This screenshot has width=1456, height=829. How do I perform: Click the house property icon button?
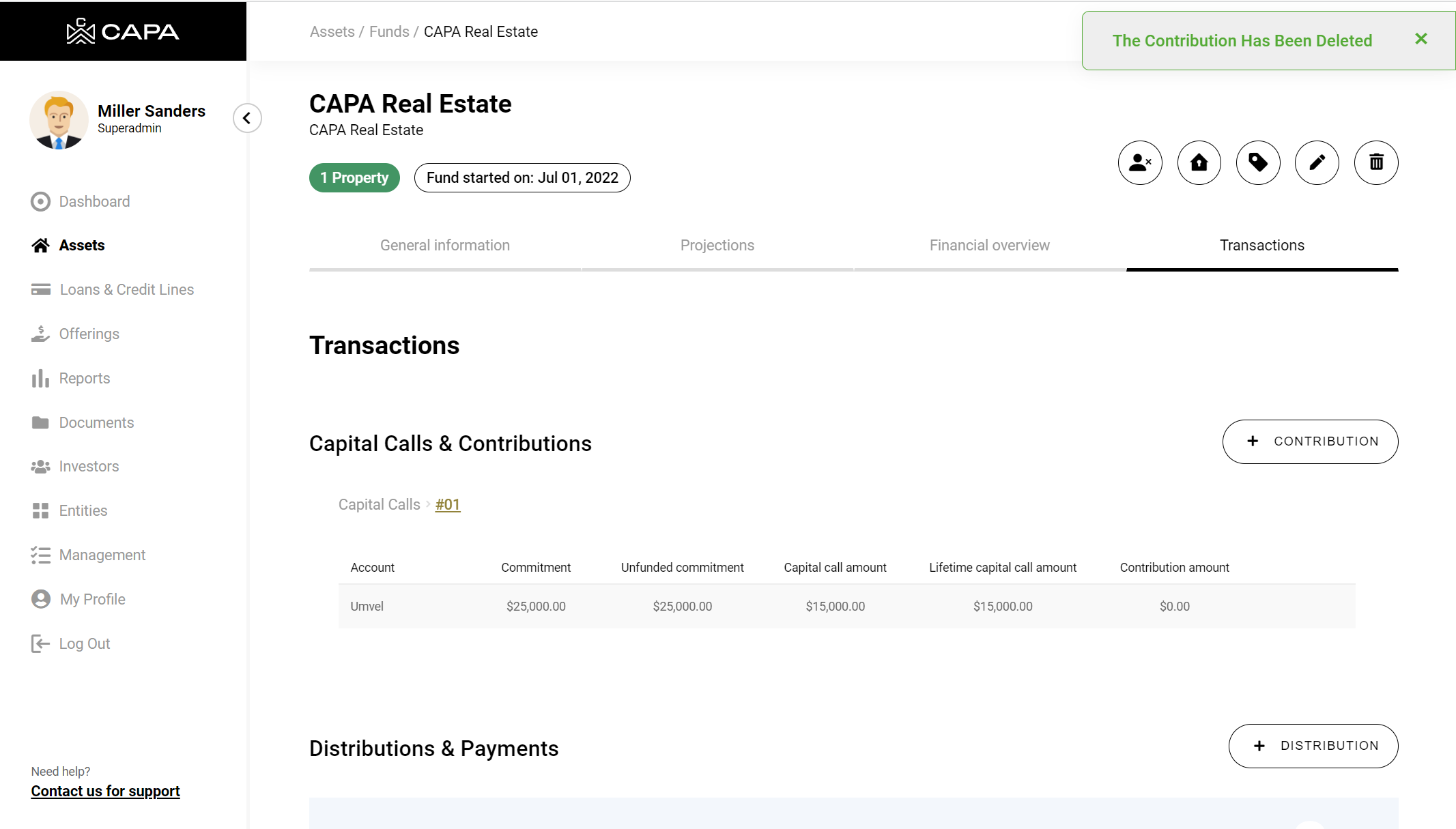point(1199,162)
